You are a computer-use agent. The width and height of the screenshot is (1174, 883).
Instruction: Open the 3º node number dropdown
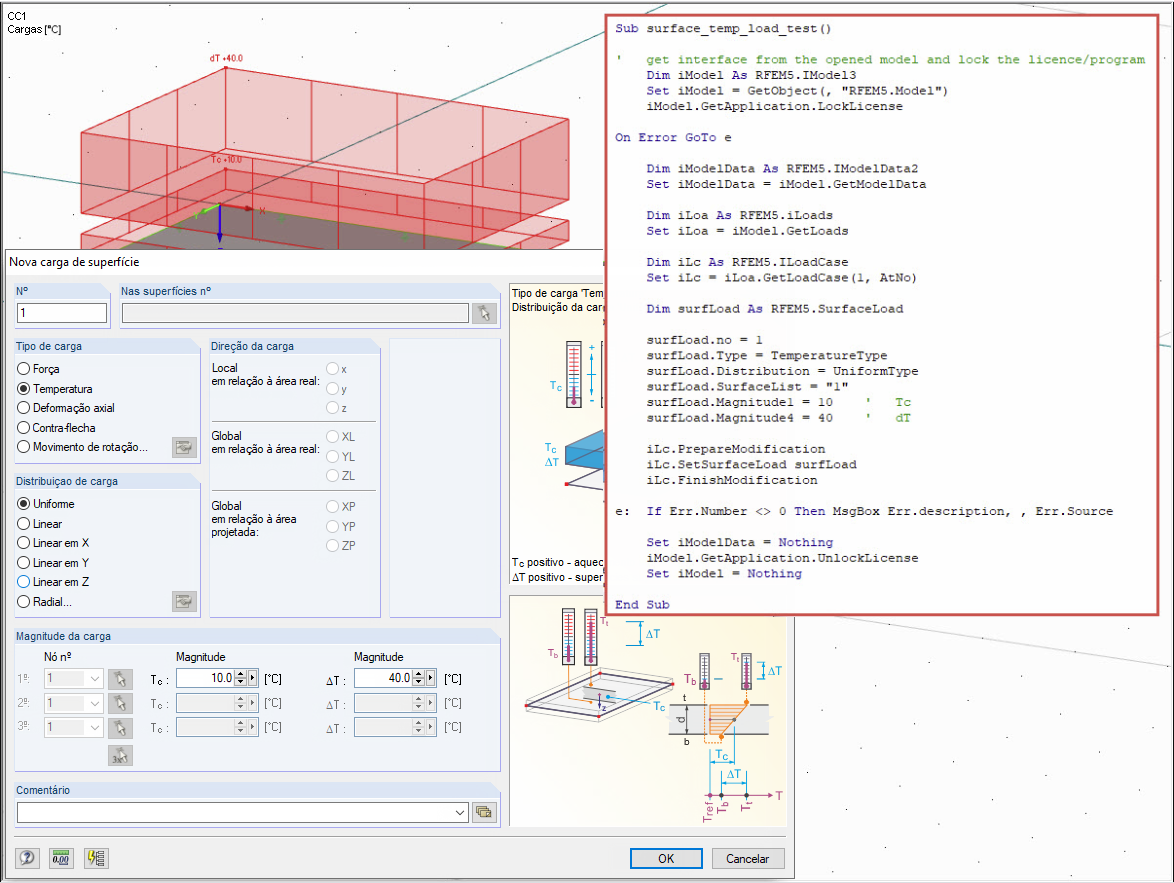click(x=94, y=727)
